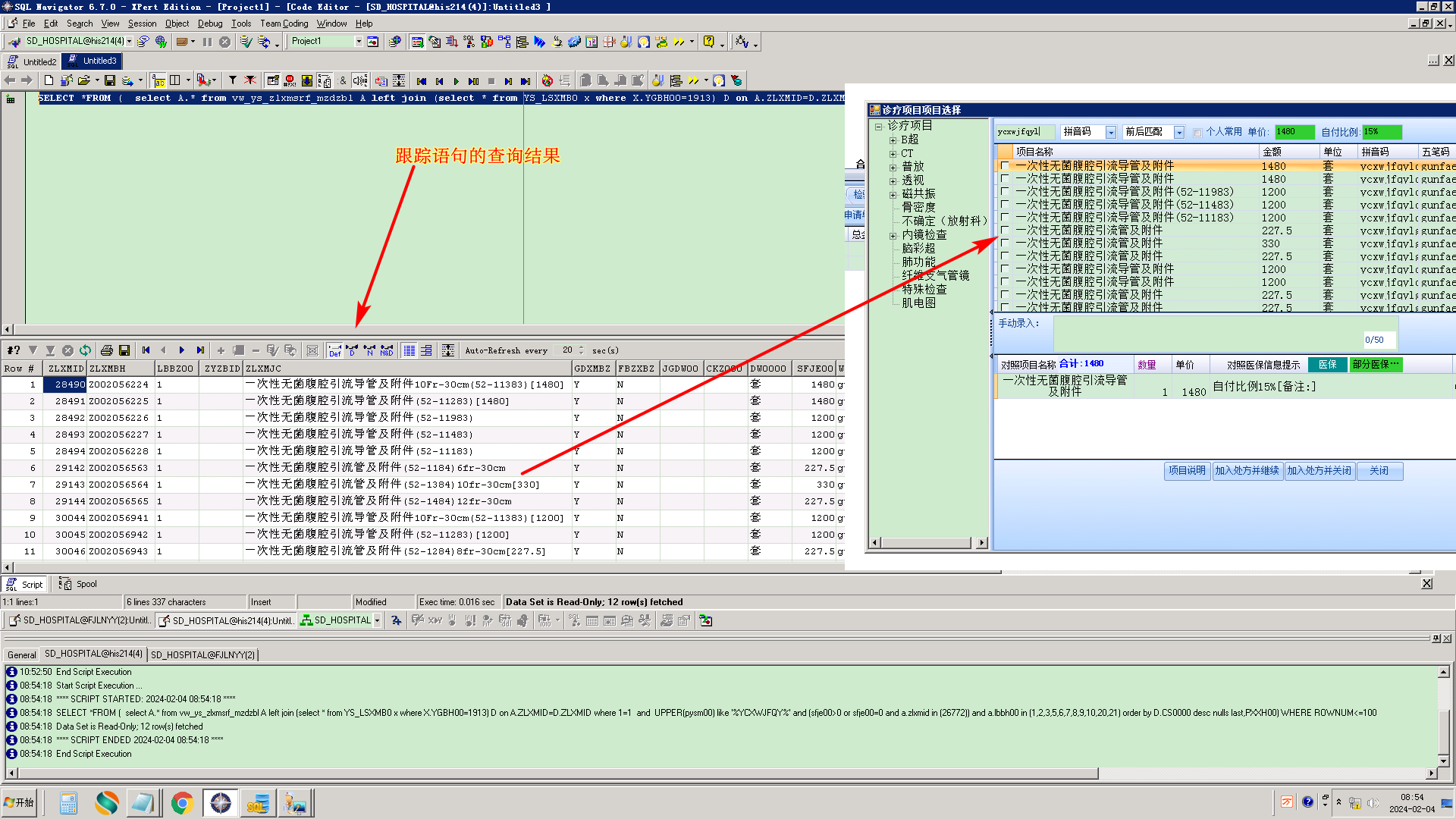Image resolution: width=1456 pixels, height=819 pixels.
Task: Expand the 磁共振 tree node
Action: point(893,195)
